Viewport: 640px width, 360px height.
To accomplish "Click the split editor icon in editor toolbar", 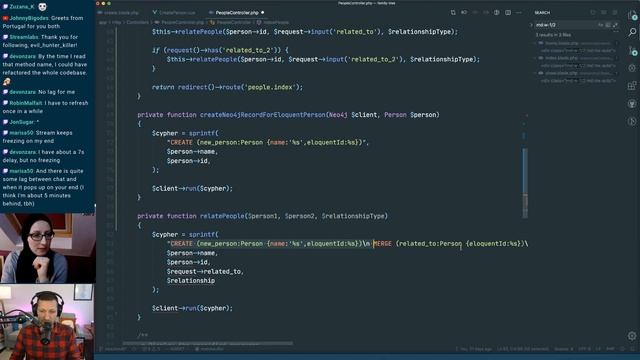I will 508,13.
